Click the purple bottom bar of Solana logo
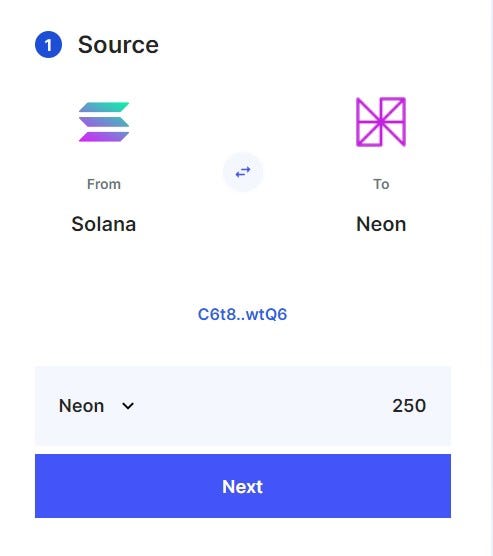Viewport: 493px width, 556px height. pyautogui.click(x=104, y=137)
